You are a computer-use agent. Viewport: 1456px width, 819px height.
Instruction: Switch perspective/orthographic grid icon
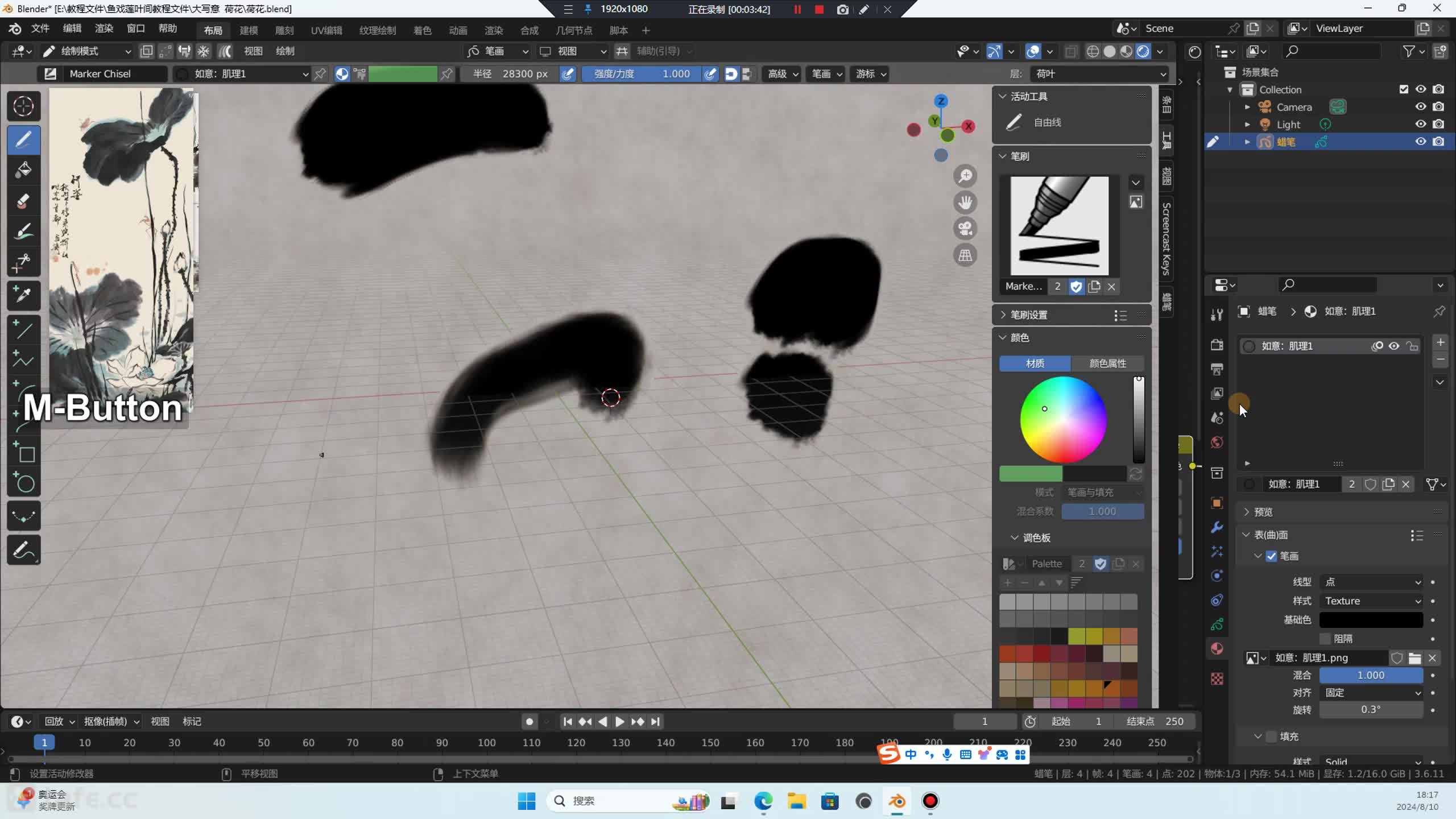[965, 255]
